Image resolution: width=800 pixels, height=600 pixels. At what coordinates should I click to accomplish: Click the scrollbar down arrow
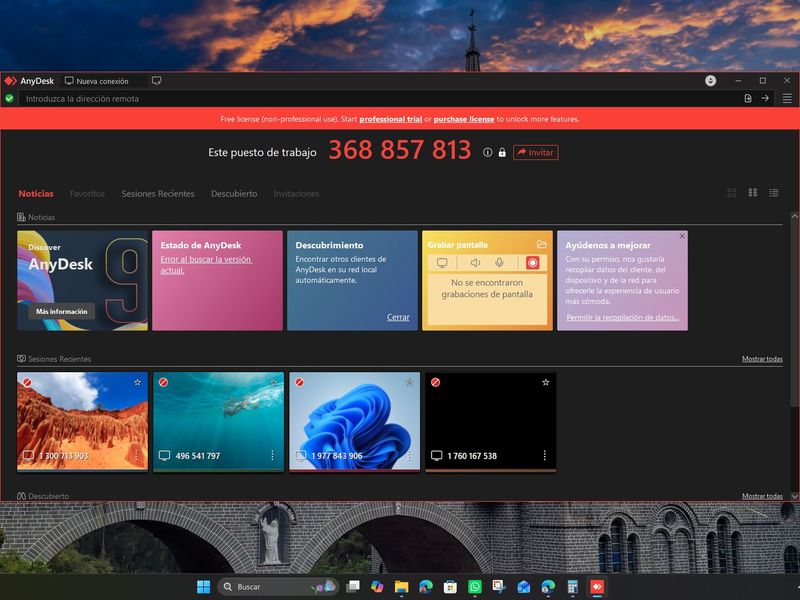click(x=794, y=495)
